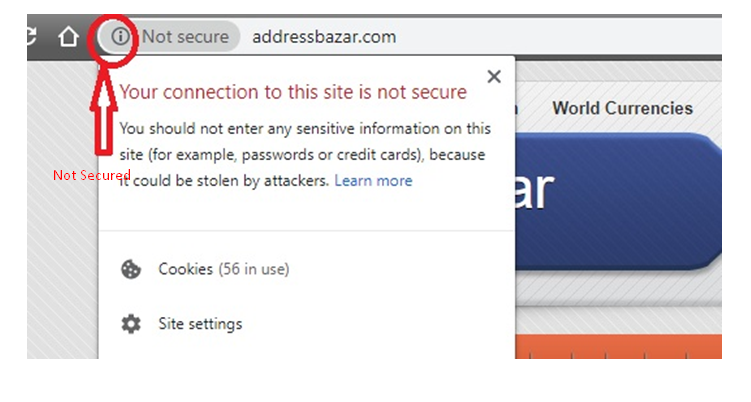Screen dimensions: 751x402
Task: Click the "Not secure" chip label
Action: click(185, 38)
